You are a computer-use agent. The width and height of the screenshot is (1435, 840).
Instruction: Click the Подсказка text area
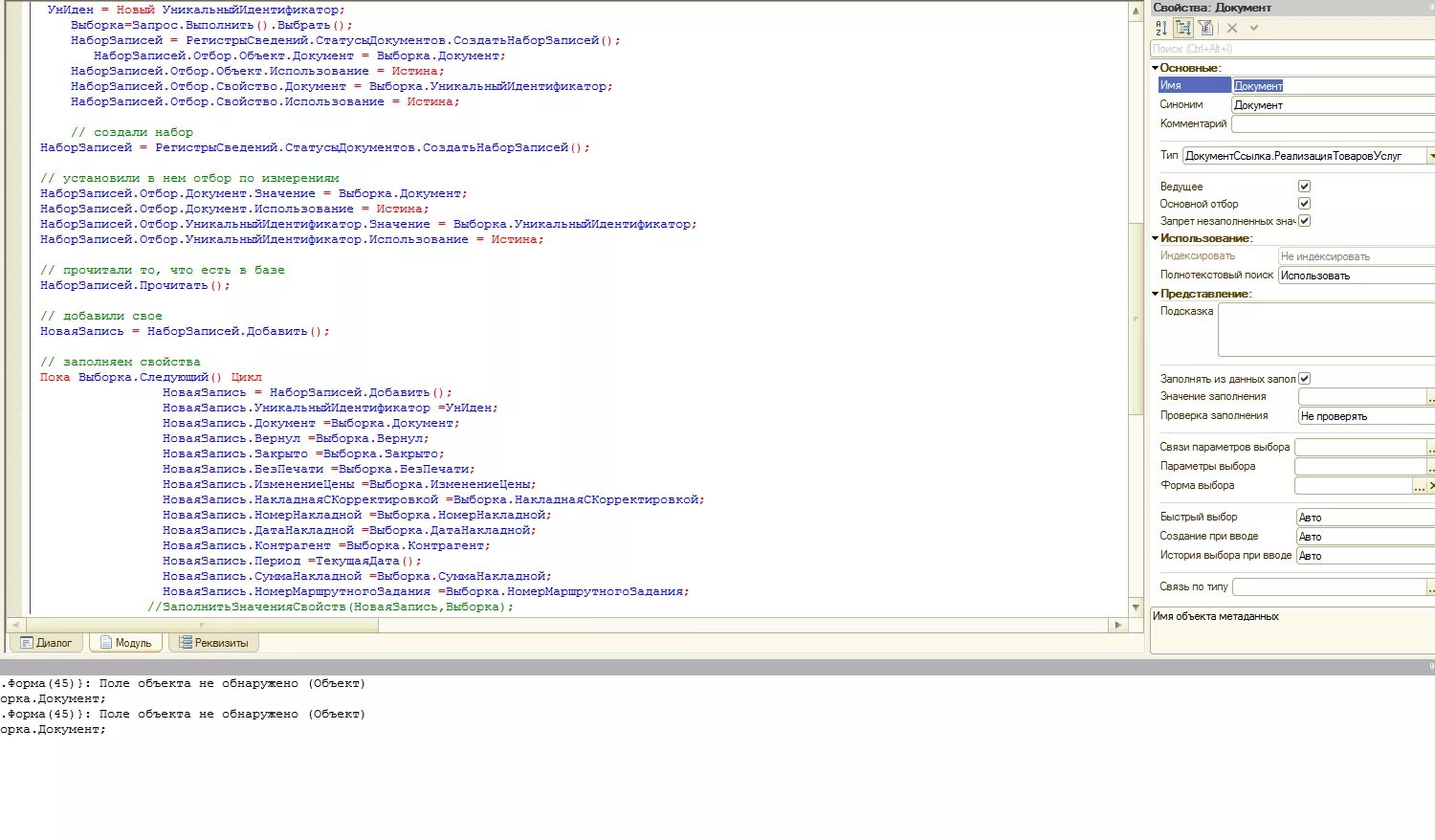(x=1326, y=330)
